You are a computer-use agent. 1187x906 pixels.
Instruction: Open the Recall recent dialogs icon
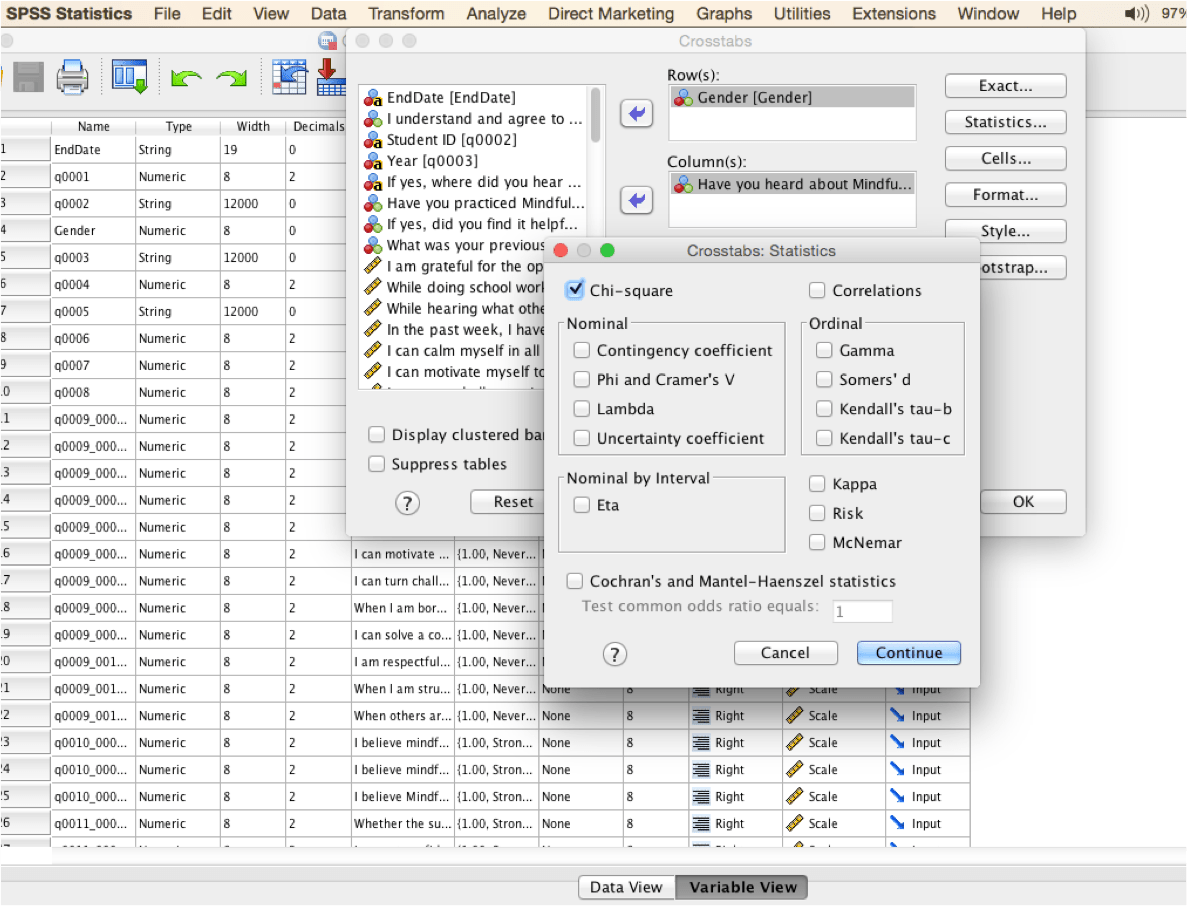(x=129, y=76)
